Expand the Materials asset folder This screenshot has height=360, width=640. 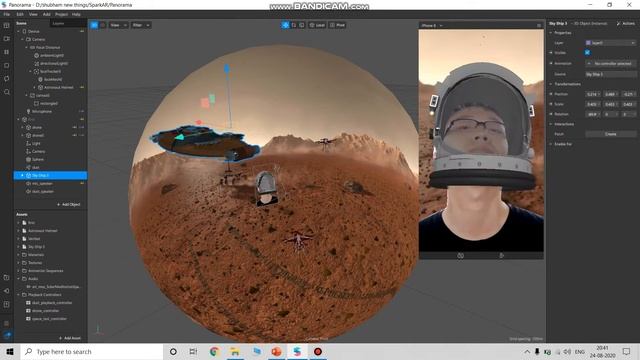point(18,255)
